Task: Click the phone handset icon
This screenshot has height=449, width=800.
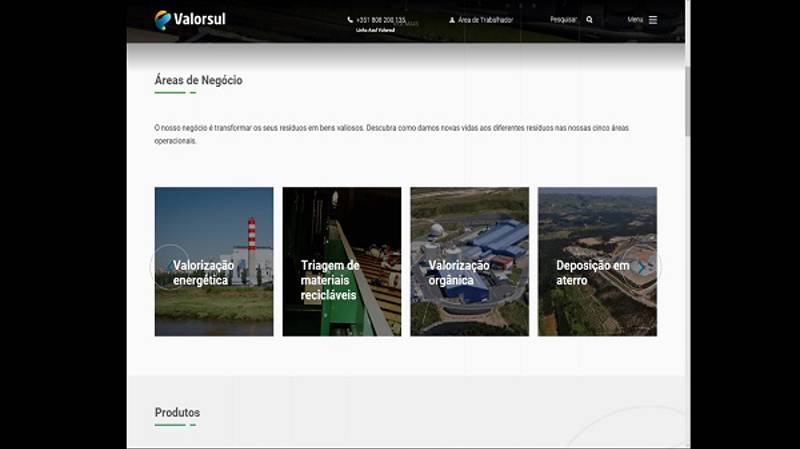Action: (x=350, y=20)
